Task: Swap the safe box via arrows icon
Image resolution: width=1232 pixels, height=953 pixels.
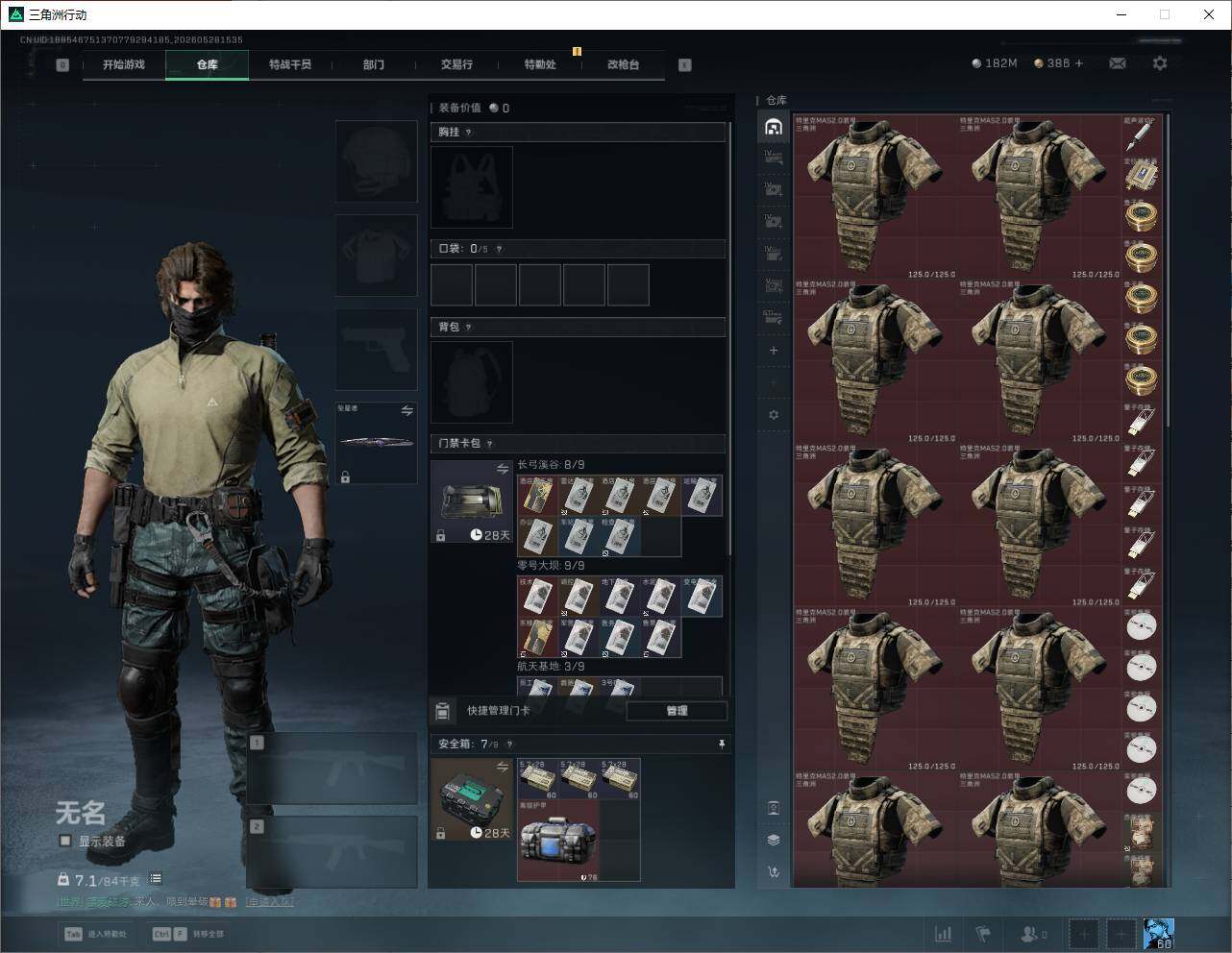Action: pyautogui.click(x=502, y=767)
